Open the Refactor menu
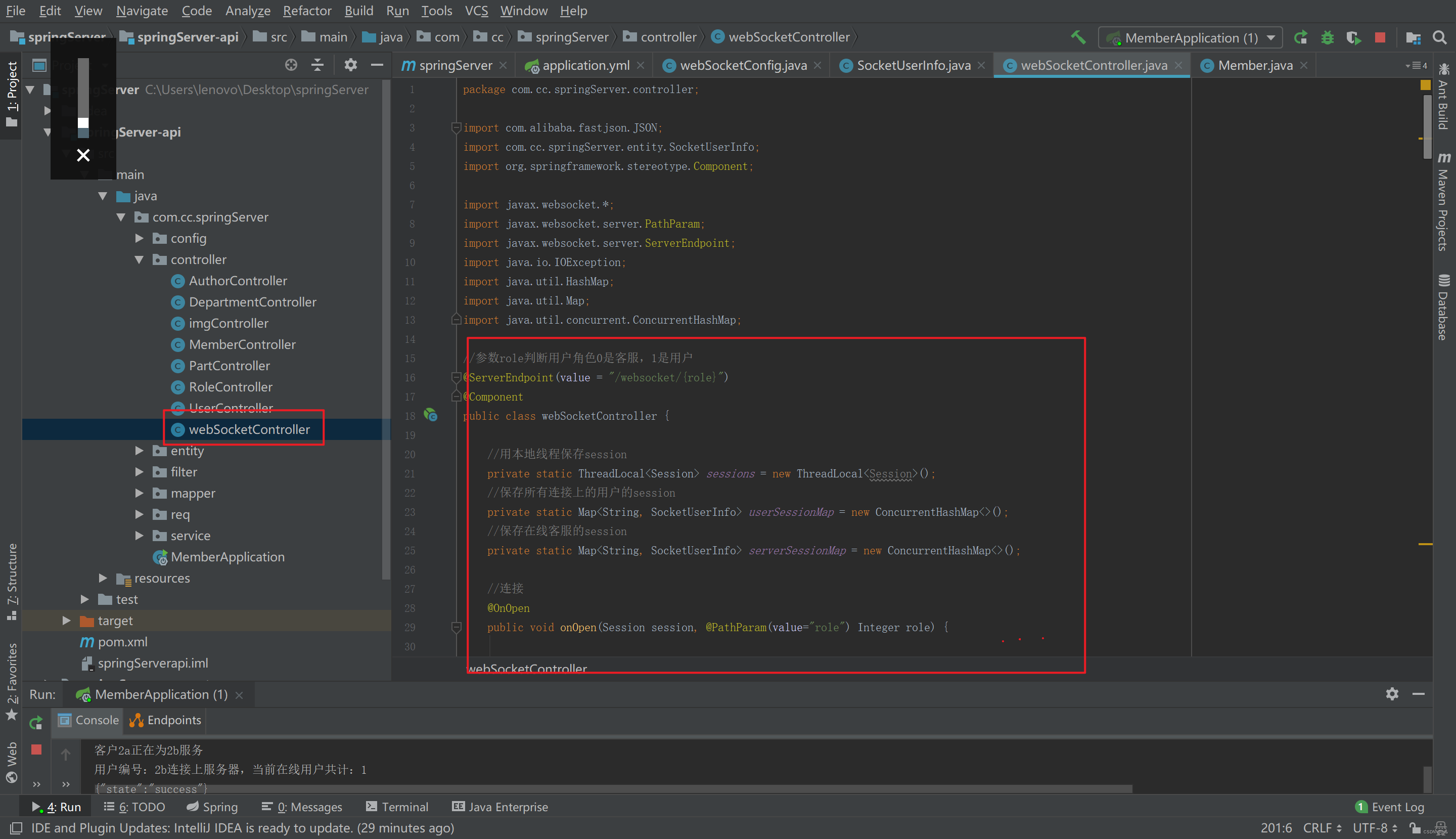 point(307,11)
